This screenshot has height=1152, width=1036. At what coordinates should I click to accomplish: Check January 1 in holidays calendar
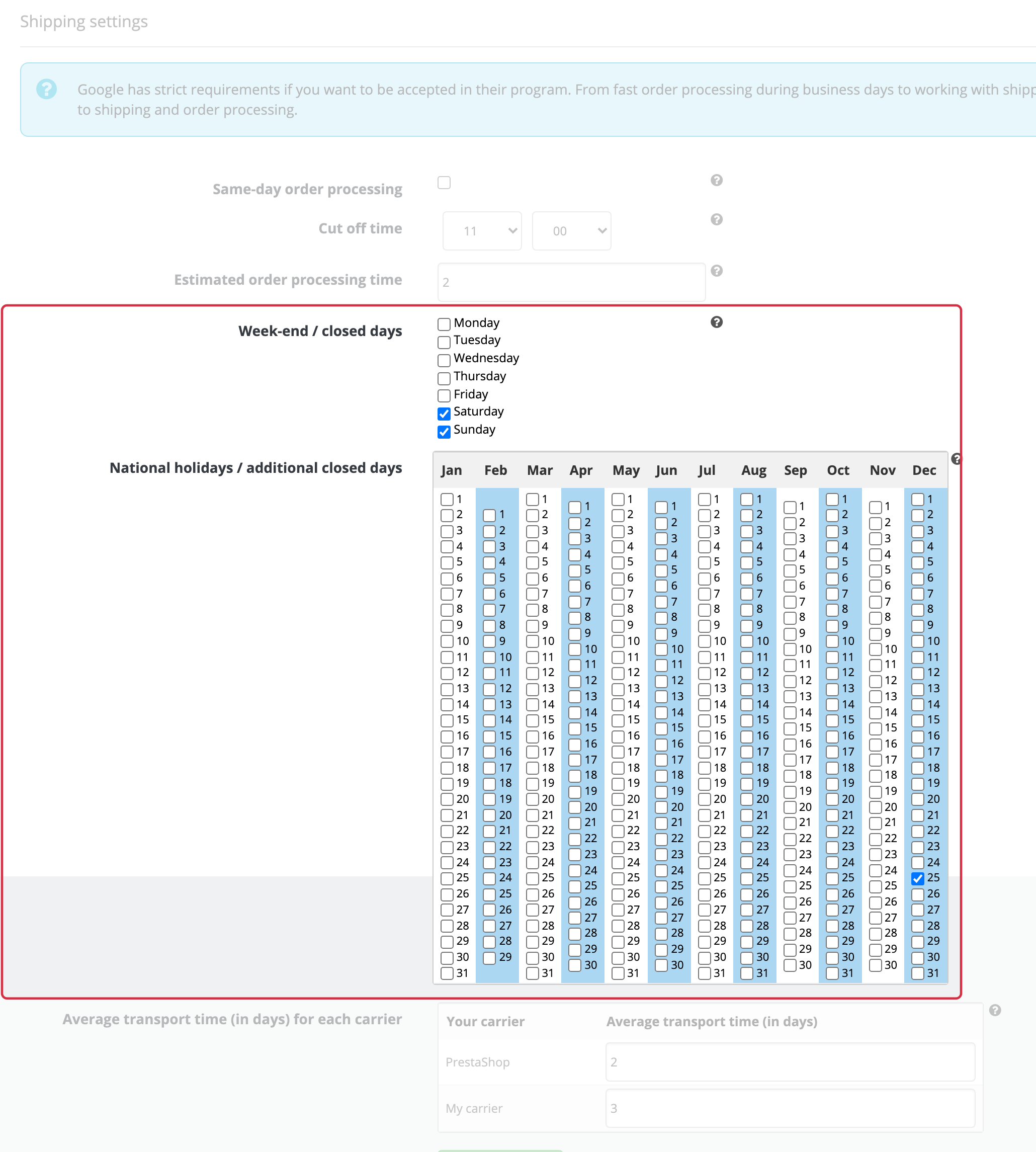pyautogui.click(x=448, y=500)
